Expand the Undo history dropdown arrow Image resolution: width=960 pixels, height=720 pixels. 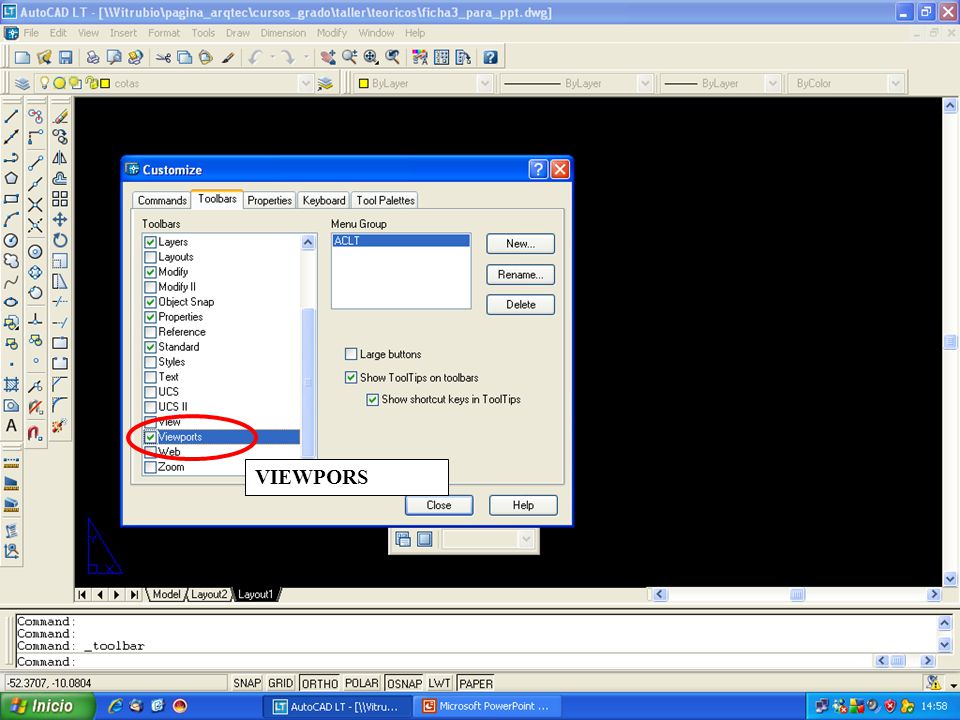tap(272, 58)
